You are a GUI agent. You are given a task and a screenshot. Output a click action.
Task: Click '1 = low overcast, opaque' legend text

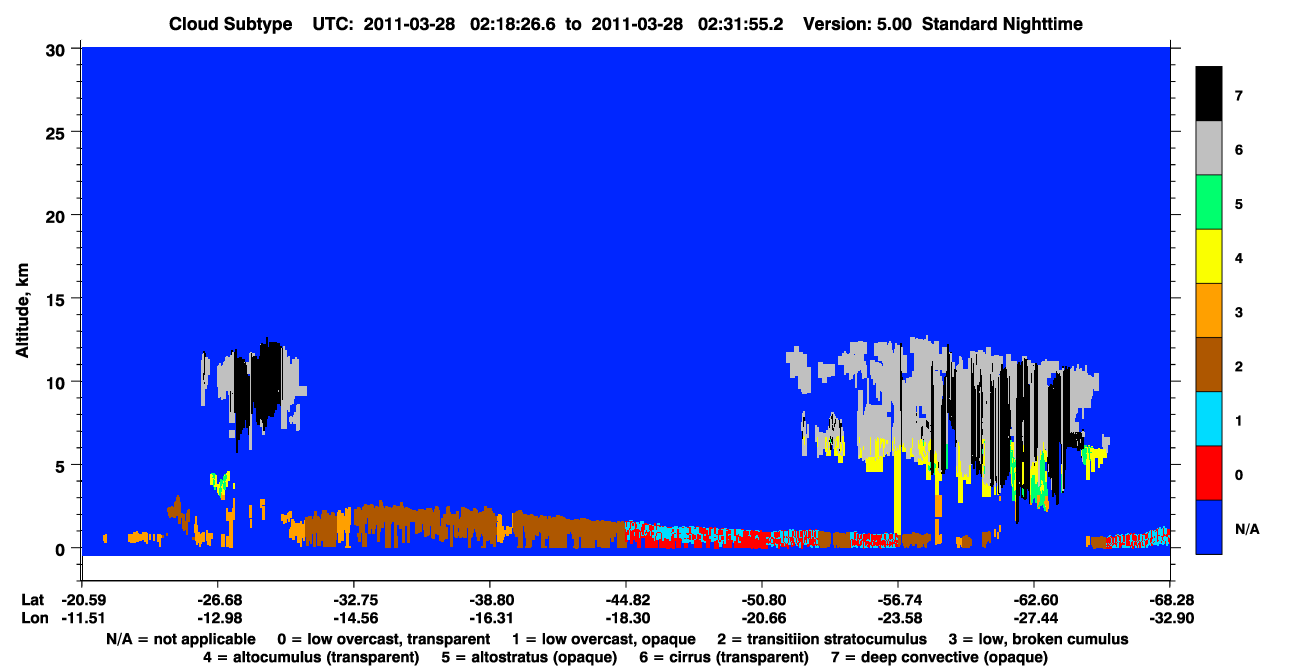[x=603, y=639]
